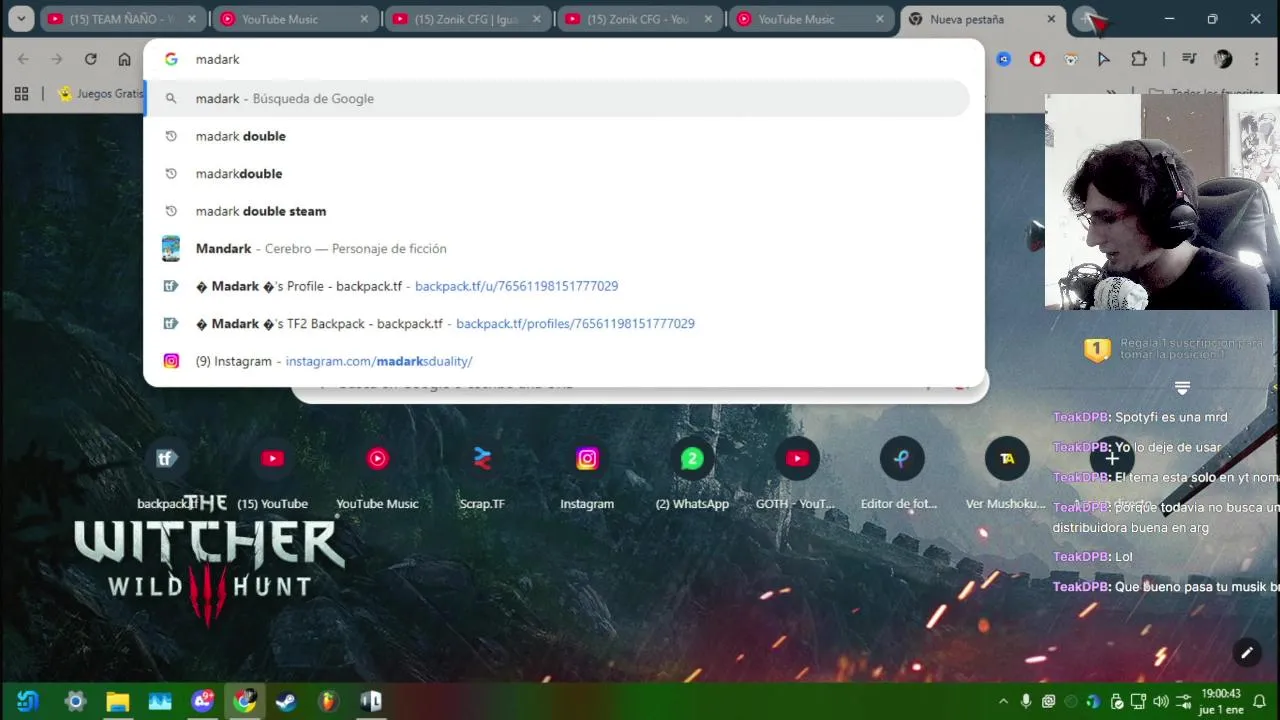Click the blue circular extension icon
Image resolution: width=1280 pixels, height=720 pixels.
click(x=1003, y=59)
